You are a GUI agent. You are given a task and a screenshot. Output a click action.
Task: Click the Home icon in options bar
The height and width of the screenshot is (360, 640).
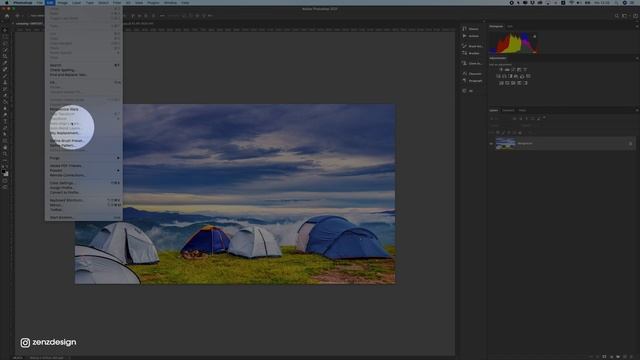pyautogui.click(x=7, y=16)
